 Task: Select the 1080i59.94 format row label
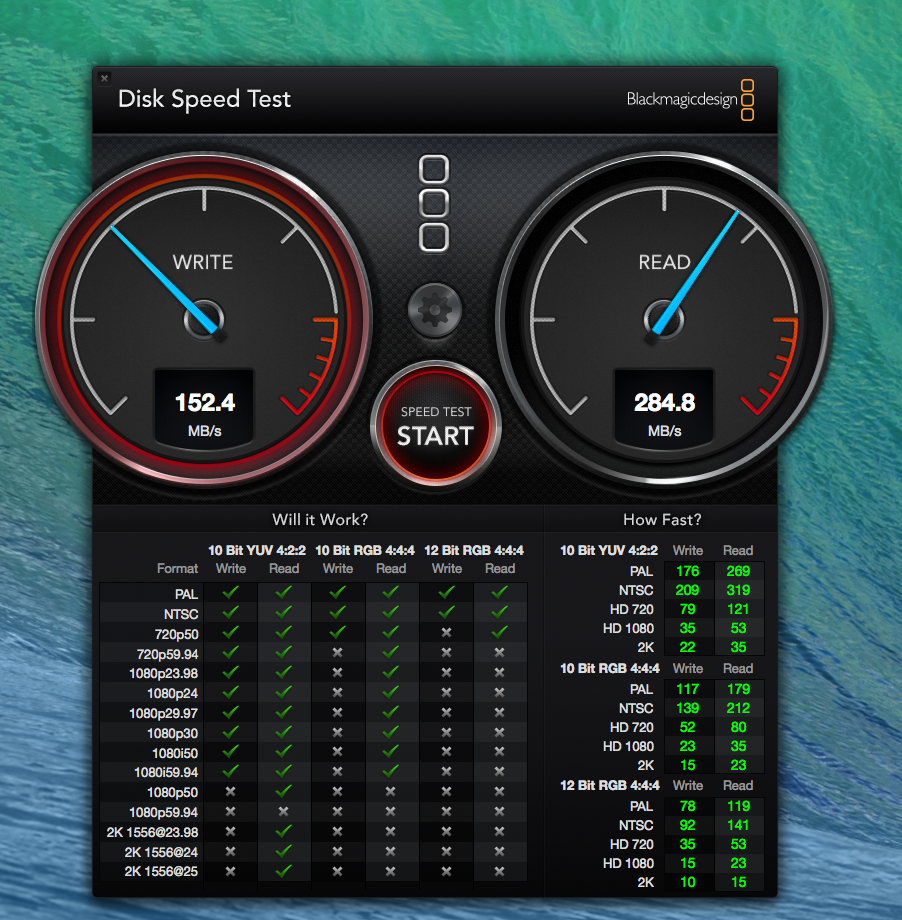click(x=165, y=772)
